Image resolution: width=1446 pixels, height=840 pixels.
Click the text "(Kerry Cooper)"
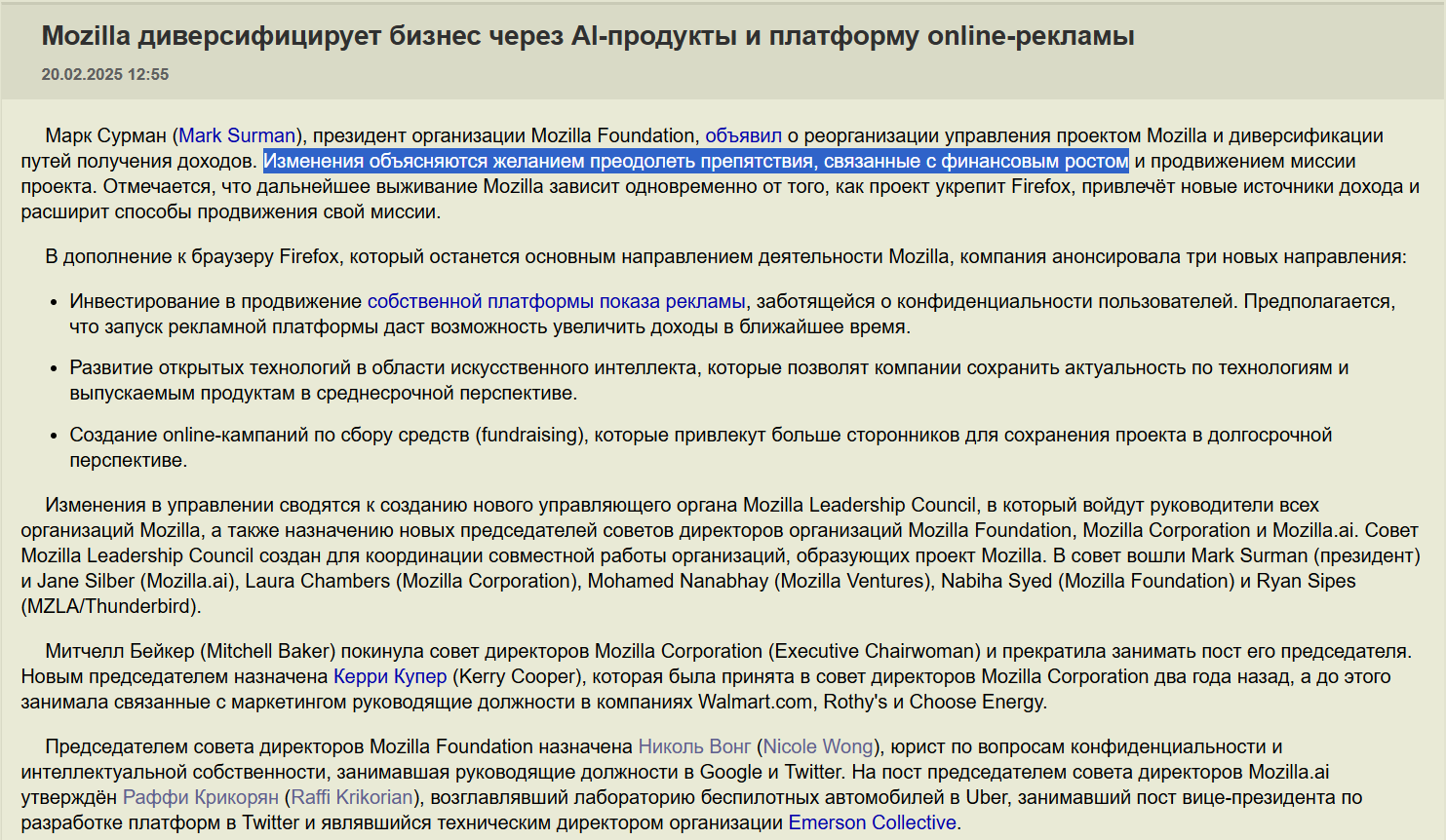click(516, 676)
